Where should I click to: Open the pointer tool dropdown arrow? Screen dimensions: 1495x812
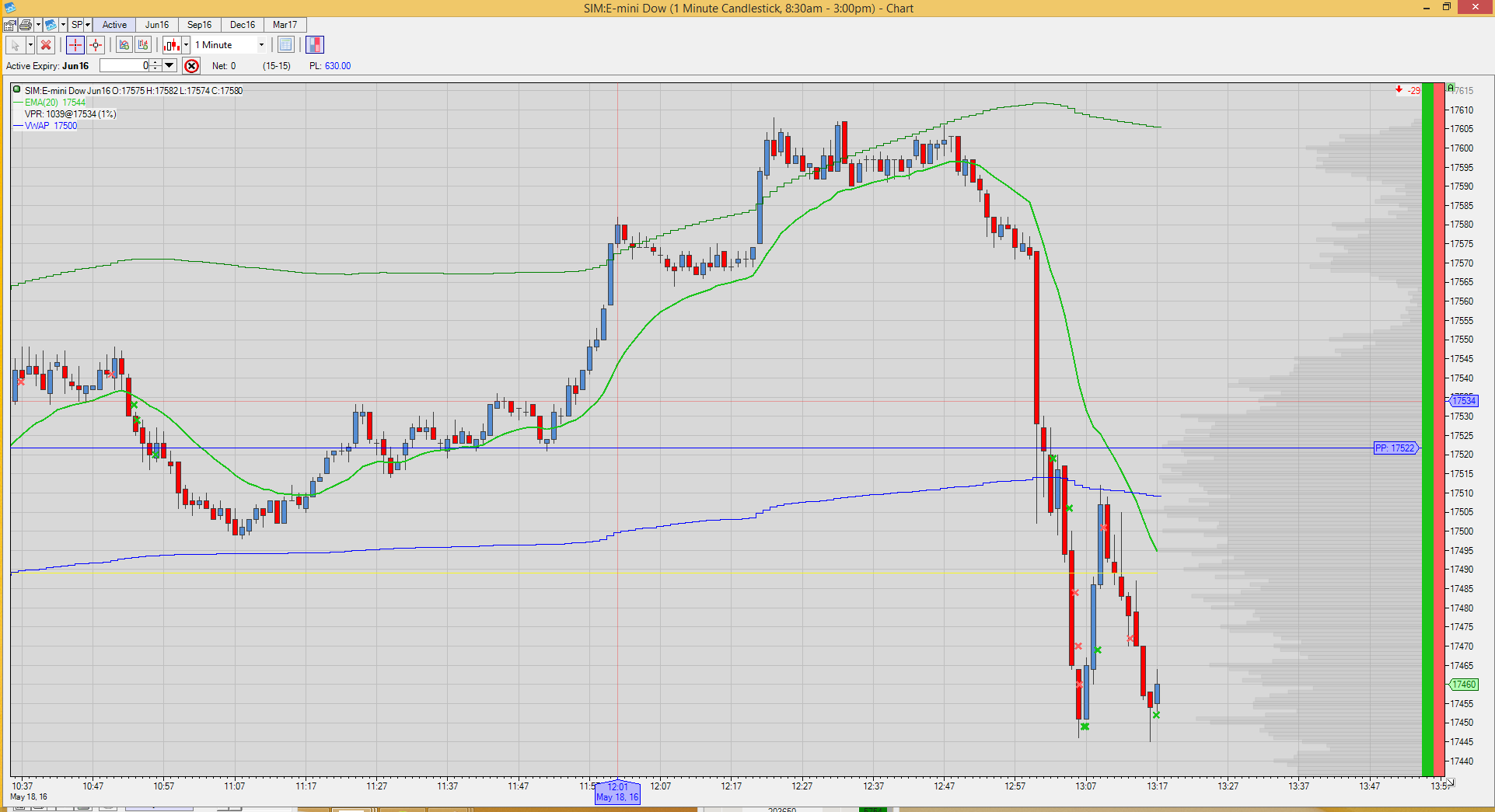pos(30,45)
